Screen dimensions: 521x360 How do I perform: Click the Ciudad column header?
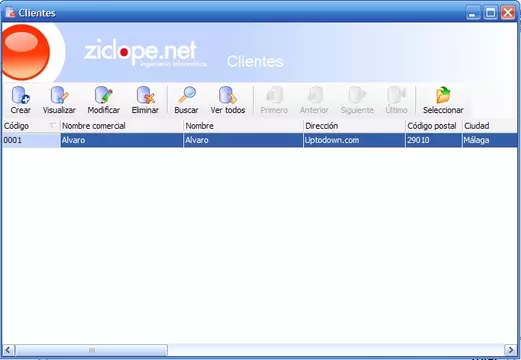[x=490, y=126]
